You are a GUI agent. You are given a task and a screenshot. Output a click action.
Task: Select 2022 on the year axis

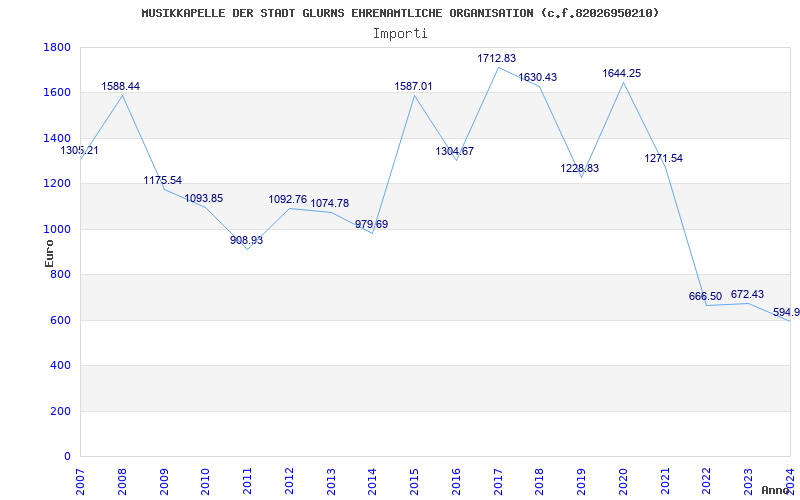click(x=706, y=479)
